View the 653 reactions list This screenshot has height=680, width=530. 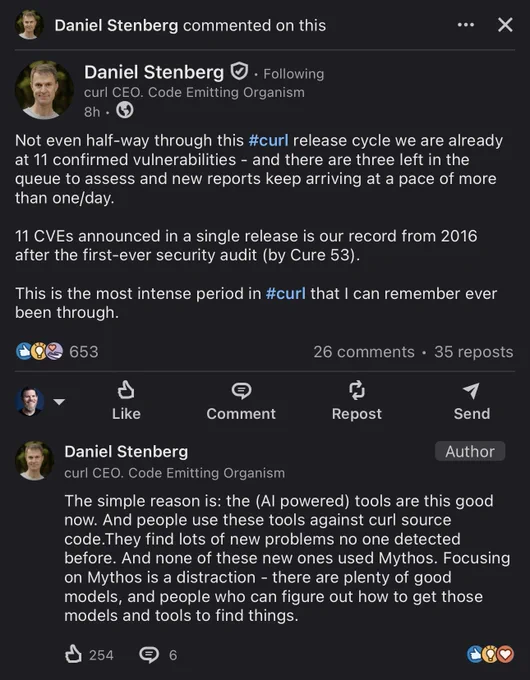click(x=57, y=352)
